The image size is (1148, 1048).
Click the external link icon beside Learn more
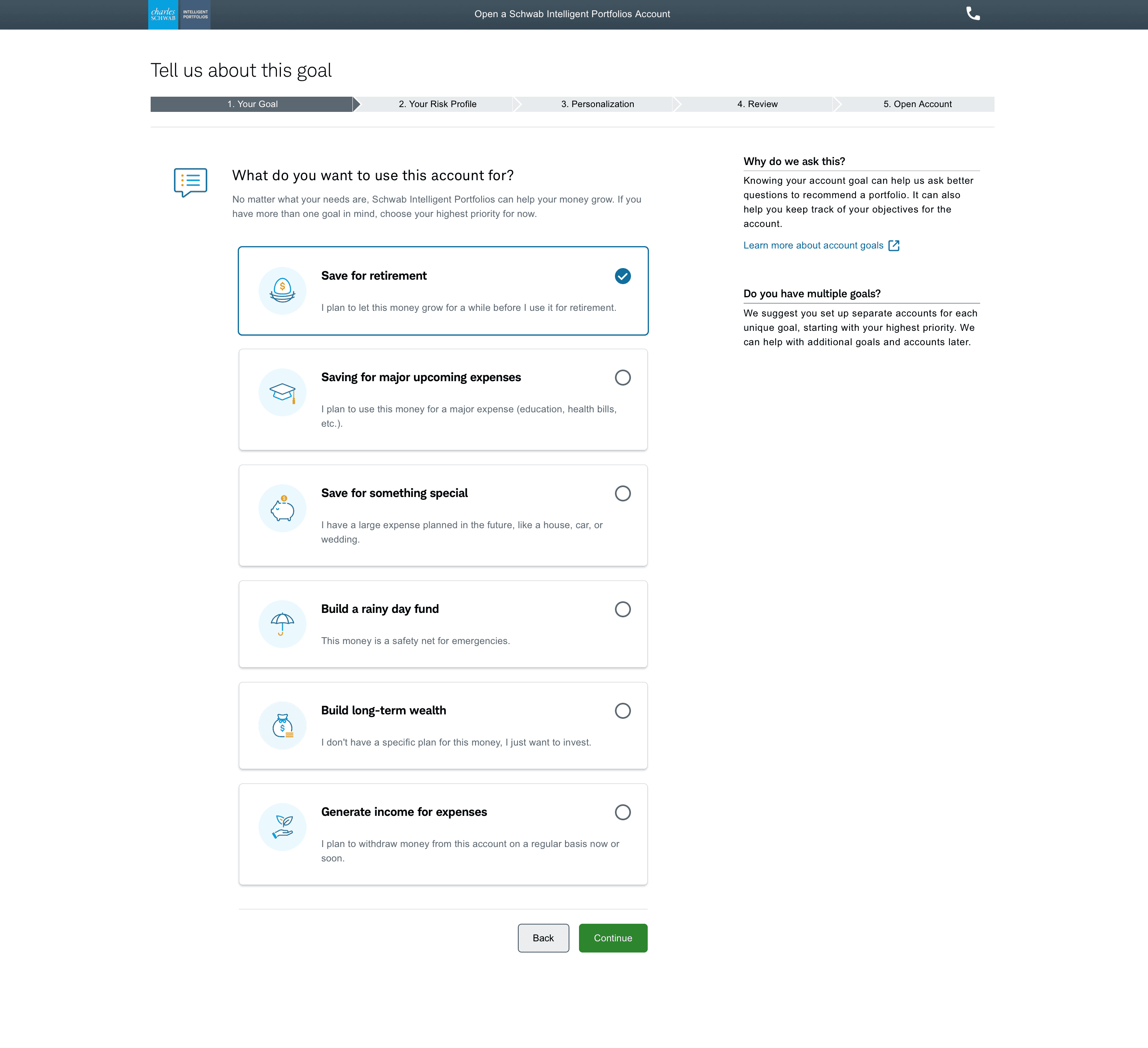(x=894, y=245)
